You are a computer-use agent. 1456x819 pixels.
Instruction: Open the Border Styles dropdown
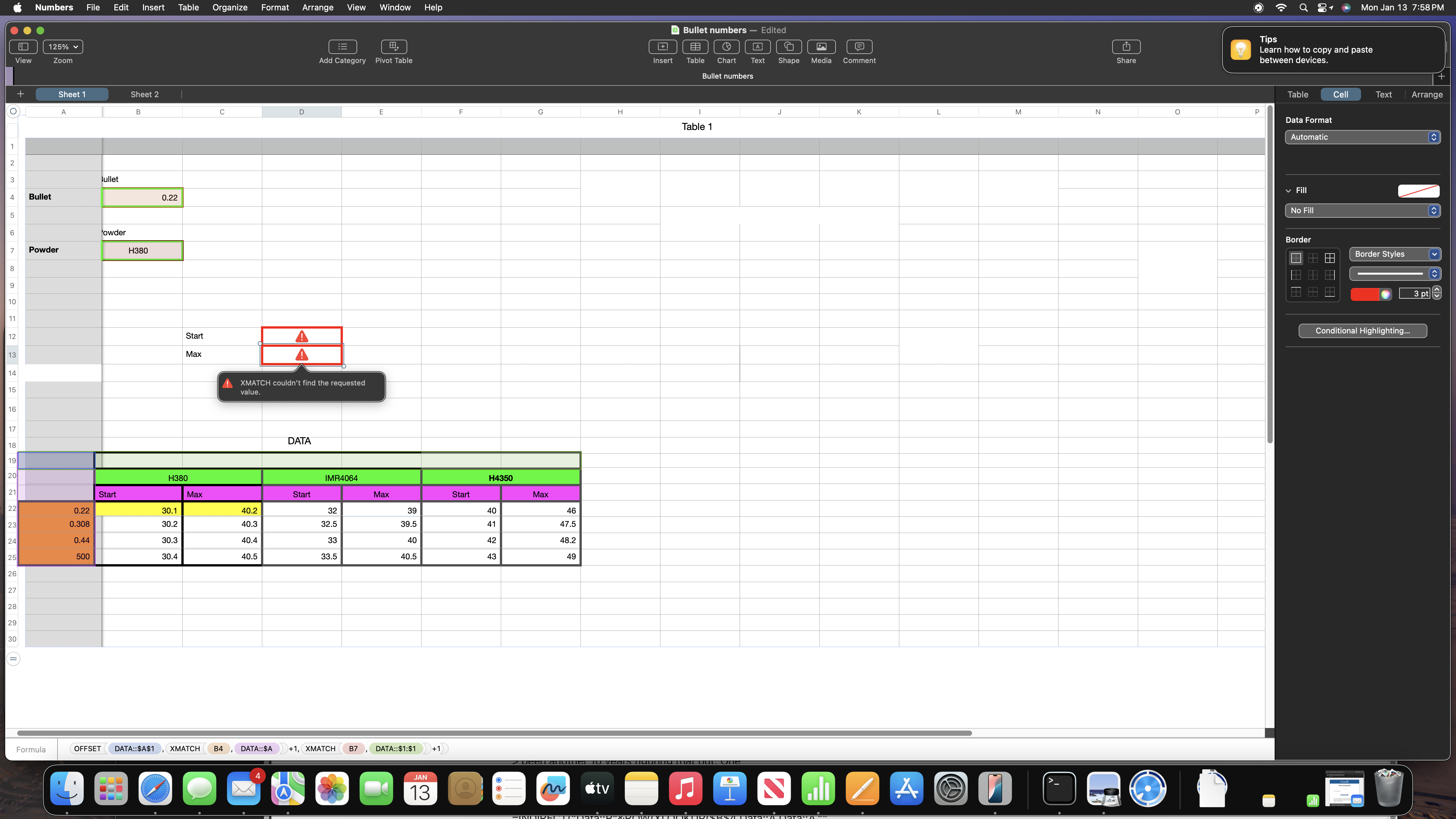tap(1394, 254)
